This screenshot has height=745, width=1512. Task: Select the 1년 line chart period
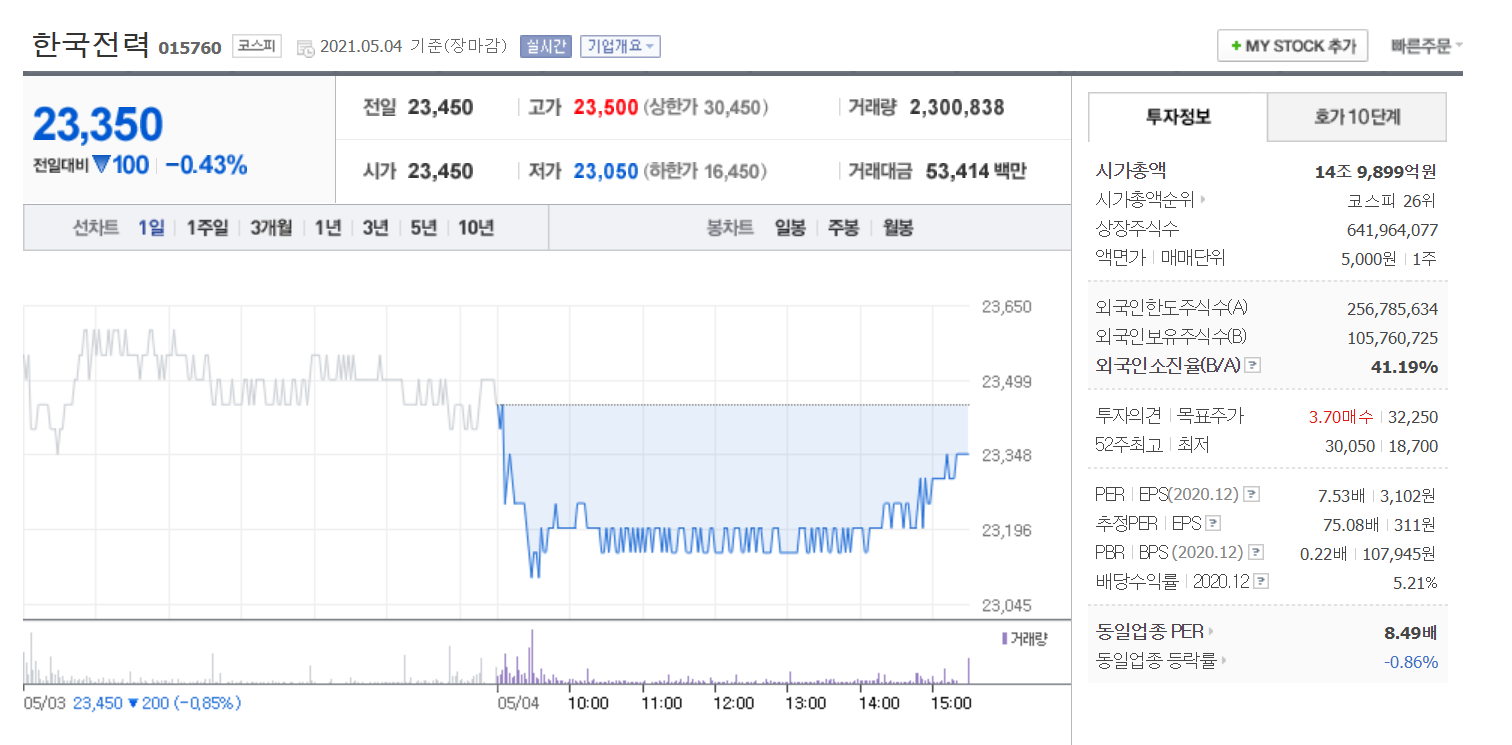(327, 228)
